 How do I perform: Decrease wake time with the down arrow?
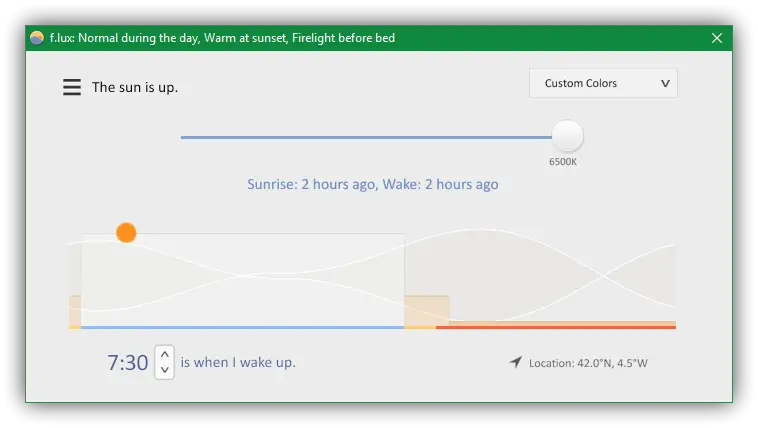pyautogui.click(x=165, y=370)
